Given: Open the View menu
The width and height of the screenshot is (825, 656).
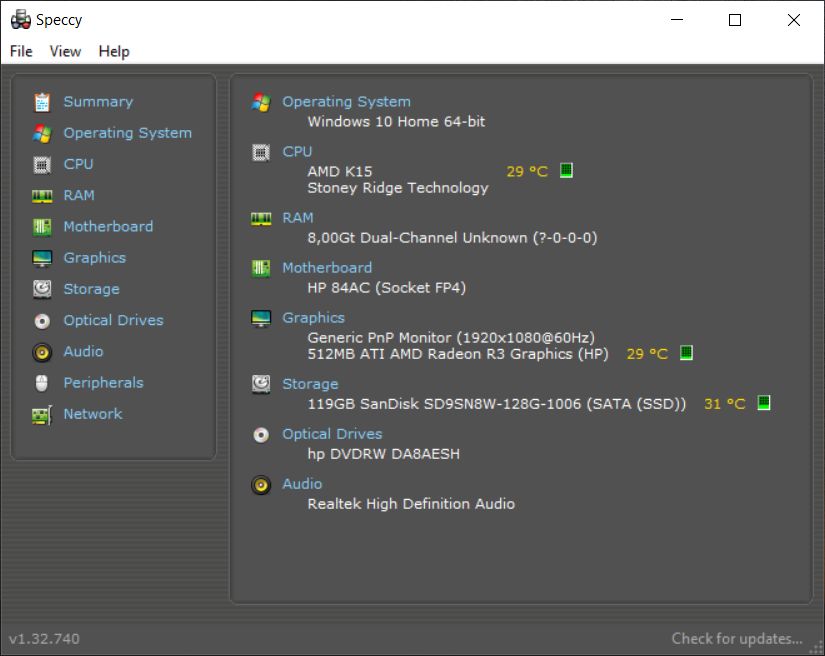Looking at the screenshot, I should click(65, 52).
